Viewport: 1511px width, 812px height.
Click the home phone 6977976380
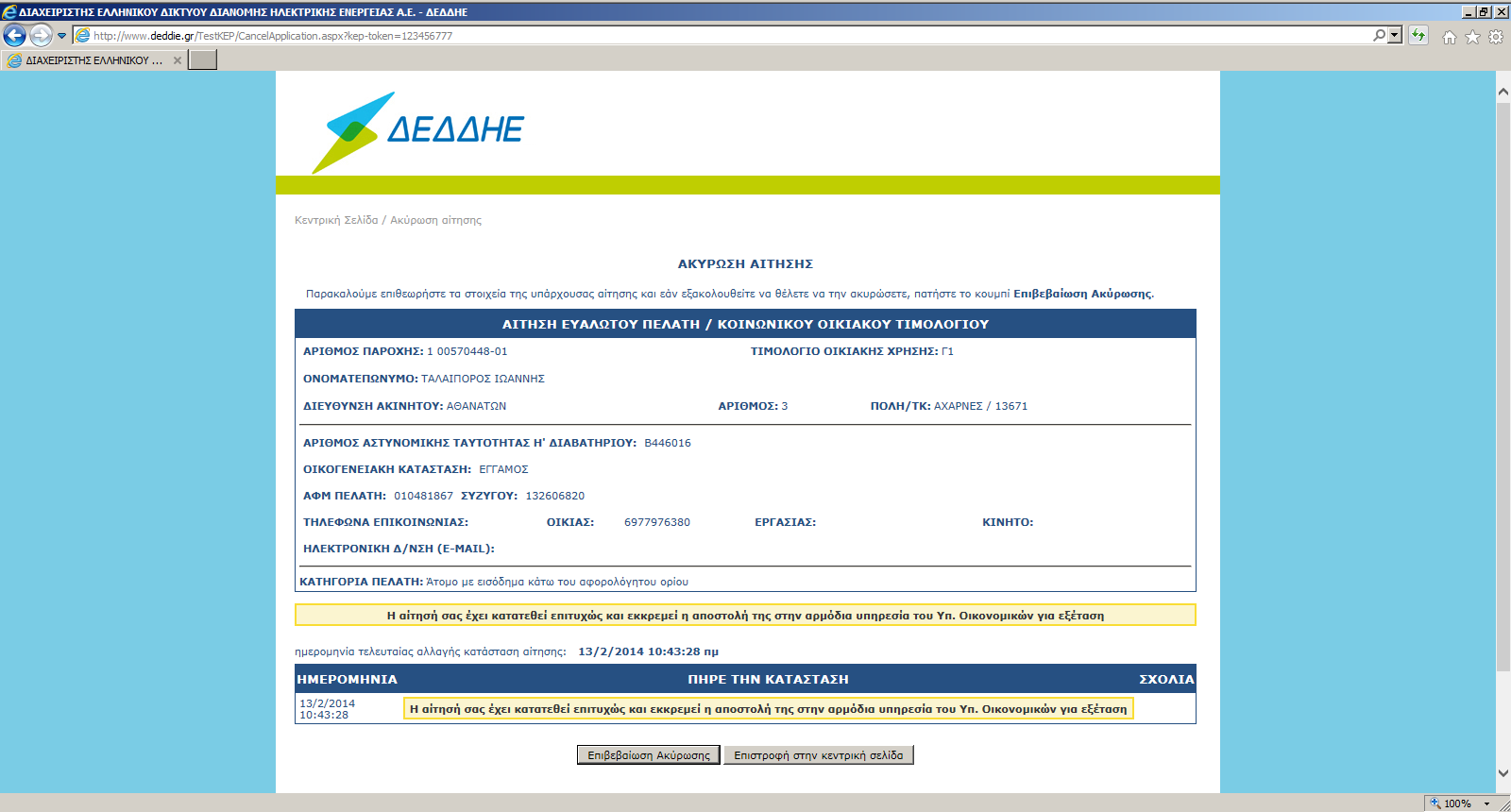[657, 522]
